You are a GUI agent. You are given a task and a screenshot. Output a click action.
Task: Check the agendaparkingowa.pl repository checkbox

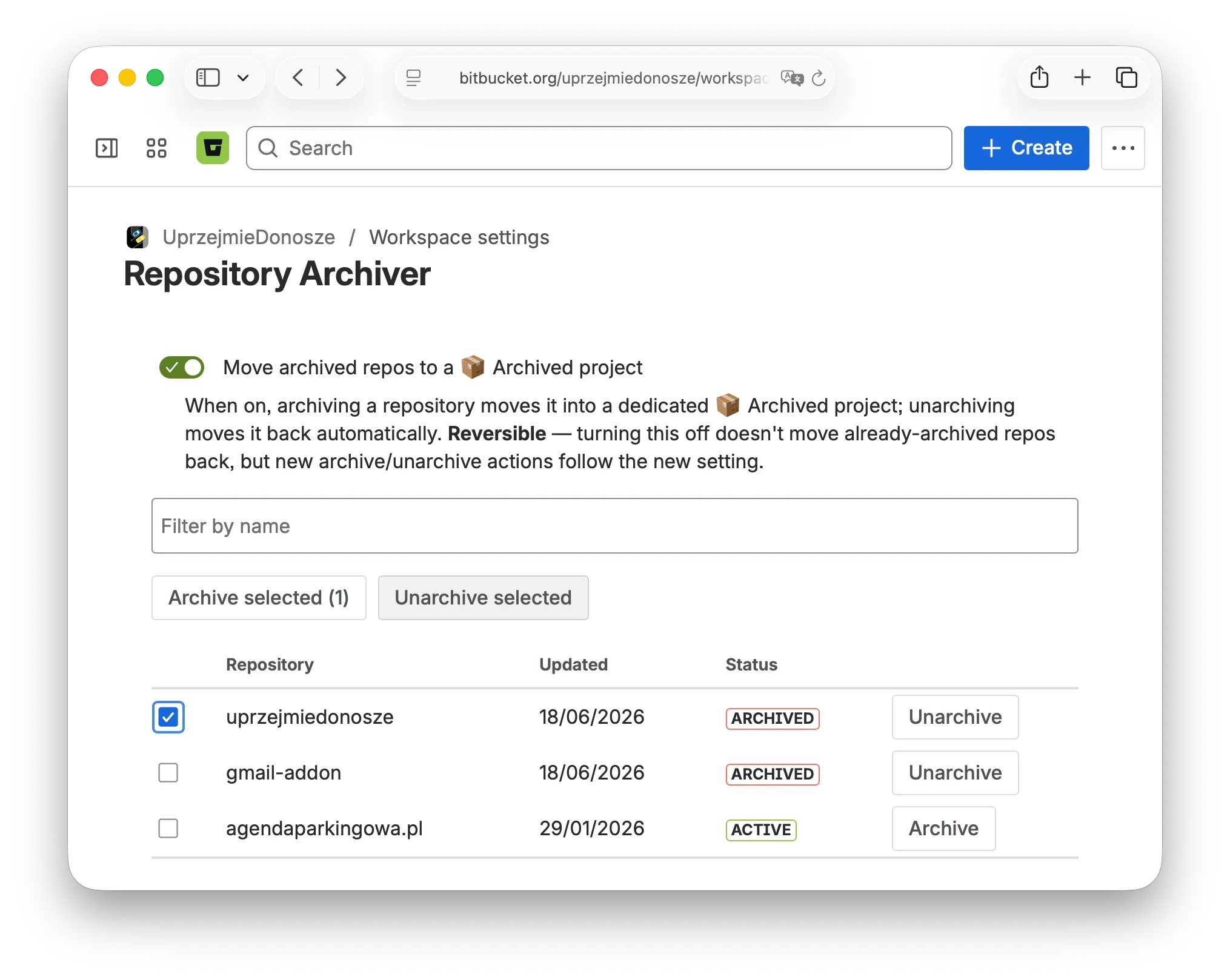coord(168,829)
